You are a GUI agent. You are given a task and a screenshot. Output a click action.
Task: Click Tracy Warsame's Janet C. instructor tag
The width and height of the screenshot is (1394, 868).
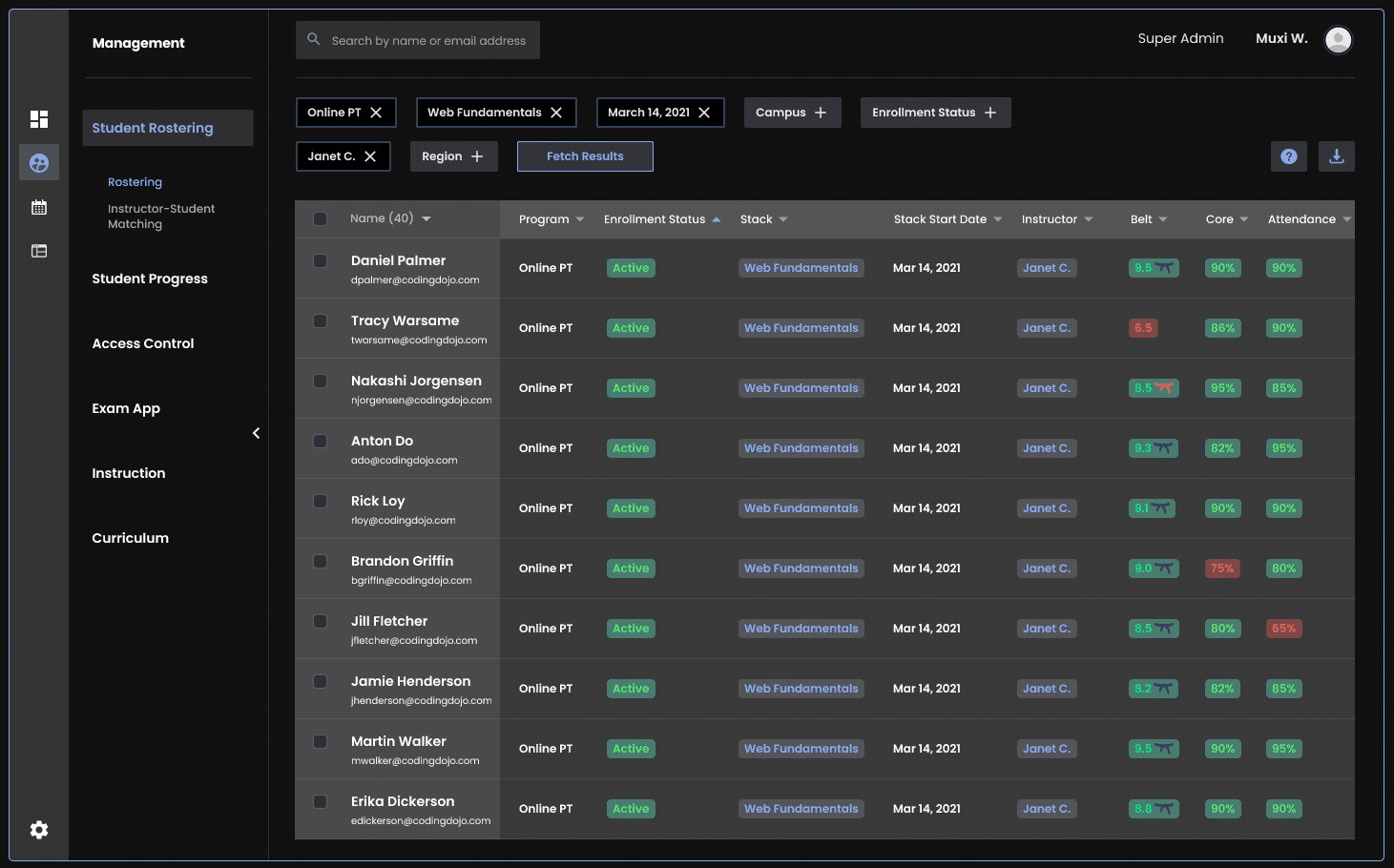point(1047,328)
